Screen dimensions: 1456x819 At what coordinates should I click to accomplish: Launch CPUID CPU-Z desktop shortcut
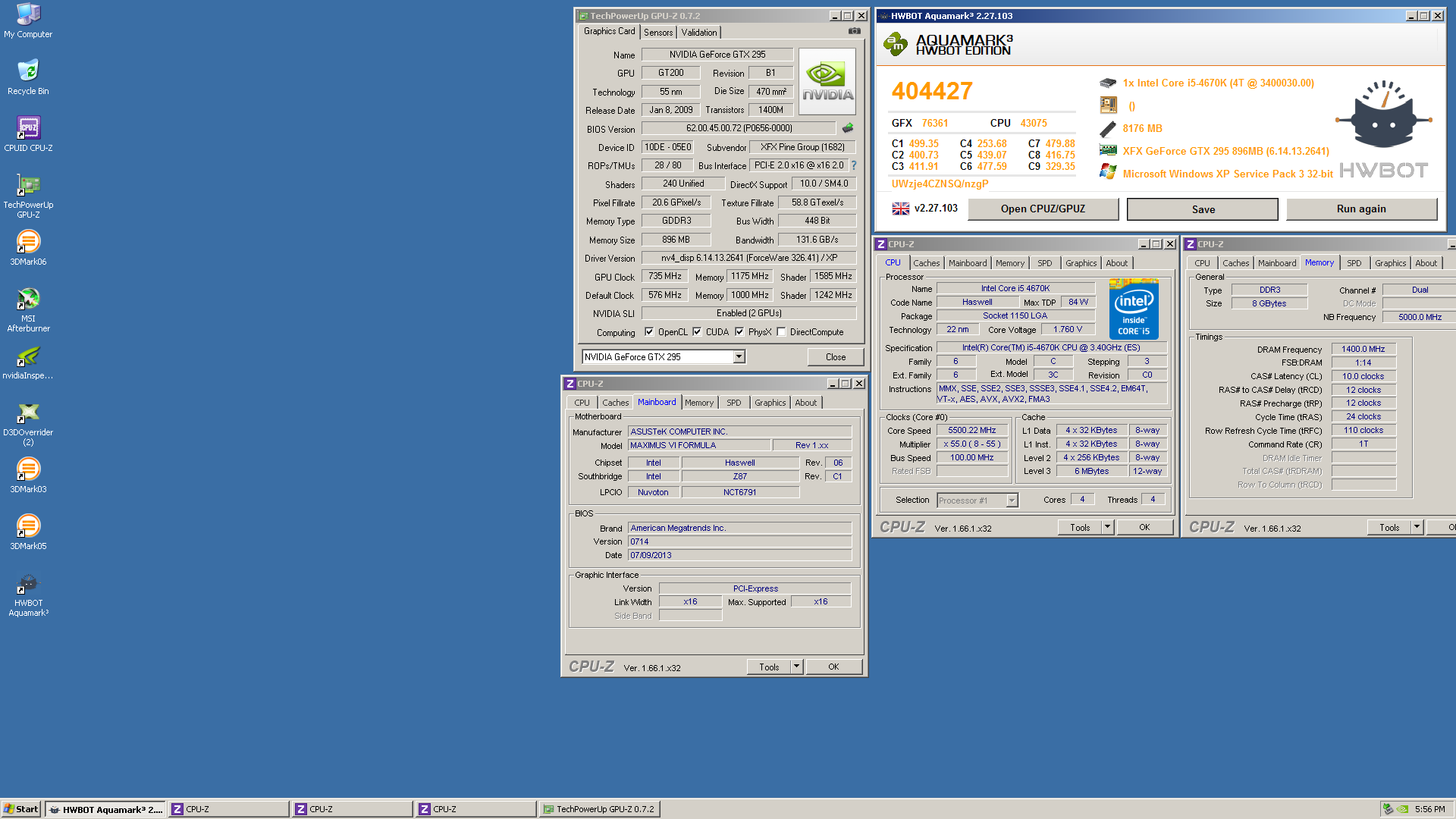[28, 134]
